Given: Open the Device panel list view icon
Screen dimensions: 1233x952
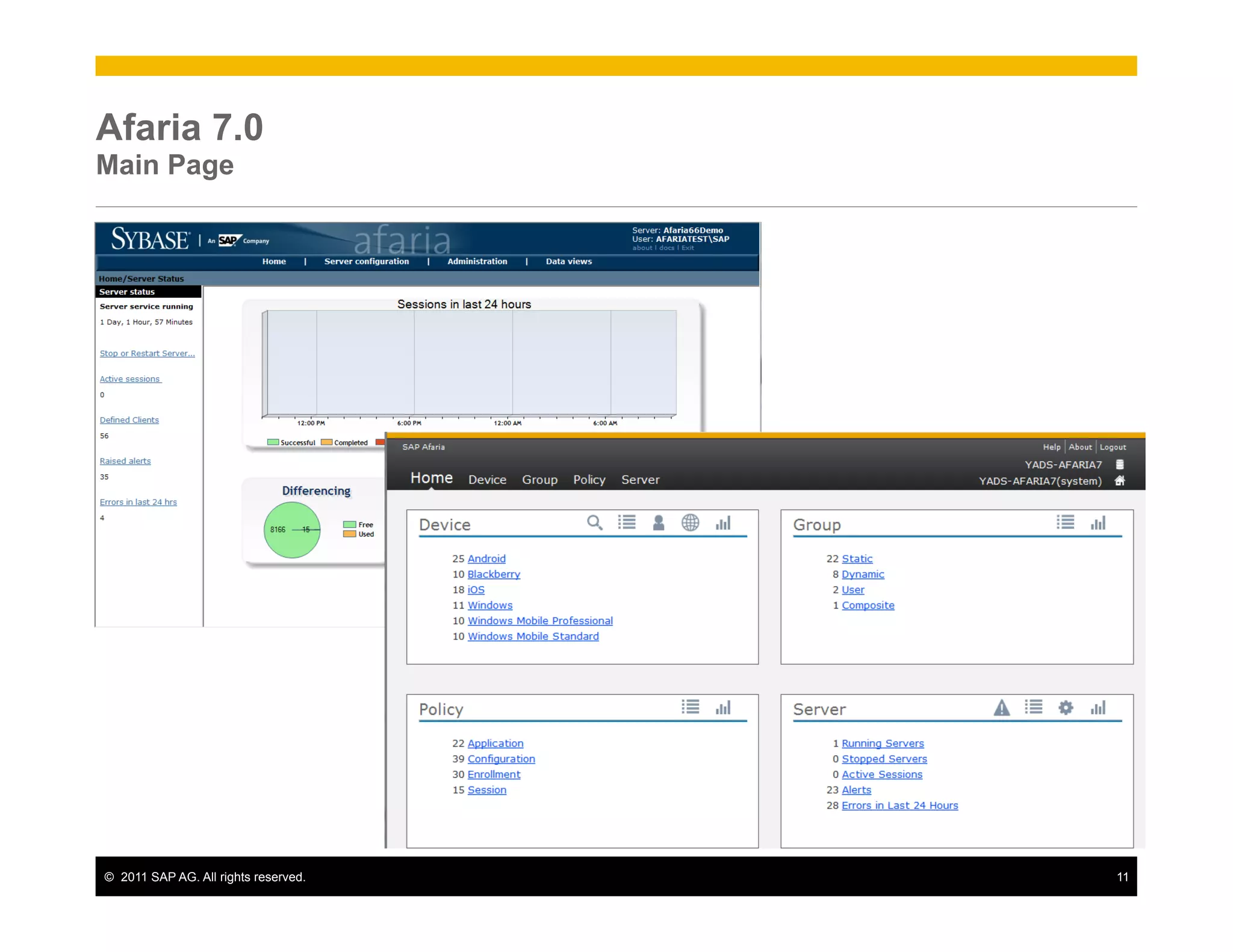Looking at the screenshot, I should tap(627, 522).
